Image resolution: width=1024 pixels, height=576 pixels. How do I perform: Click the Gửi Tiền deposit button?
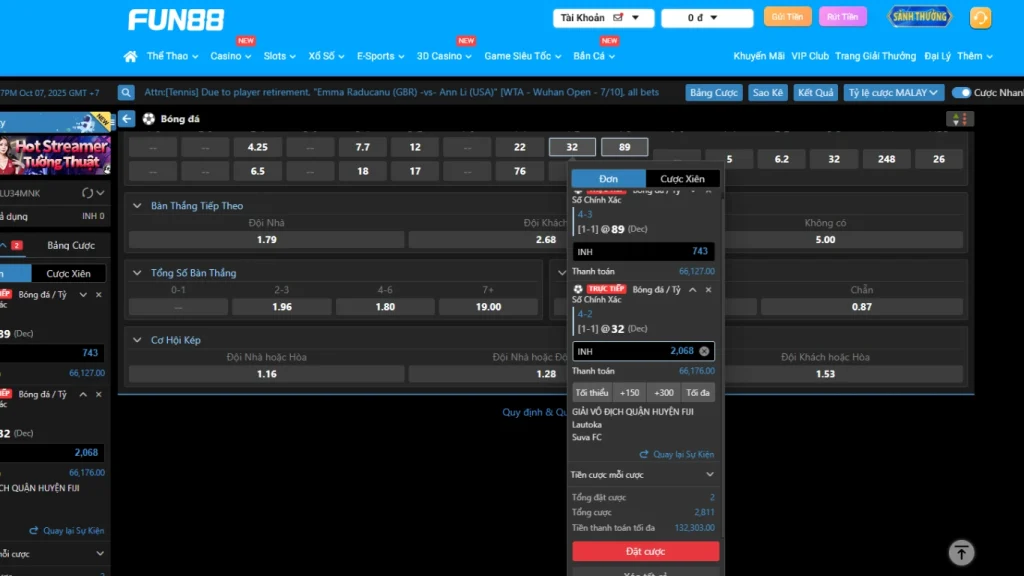point(787,17)
